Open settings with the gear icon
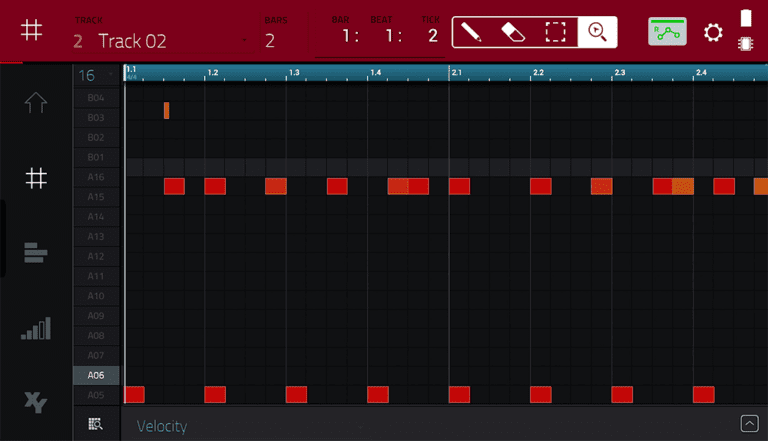Viewport: 768px width, 441px height. point(713,33)
